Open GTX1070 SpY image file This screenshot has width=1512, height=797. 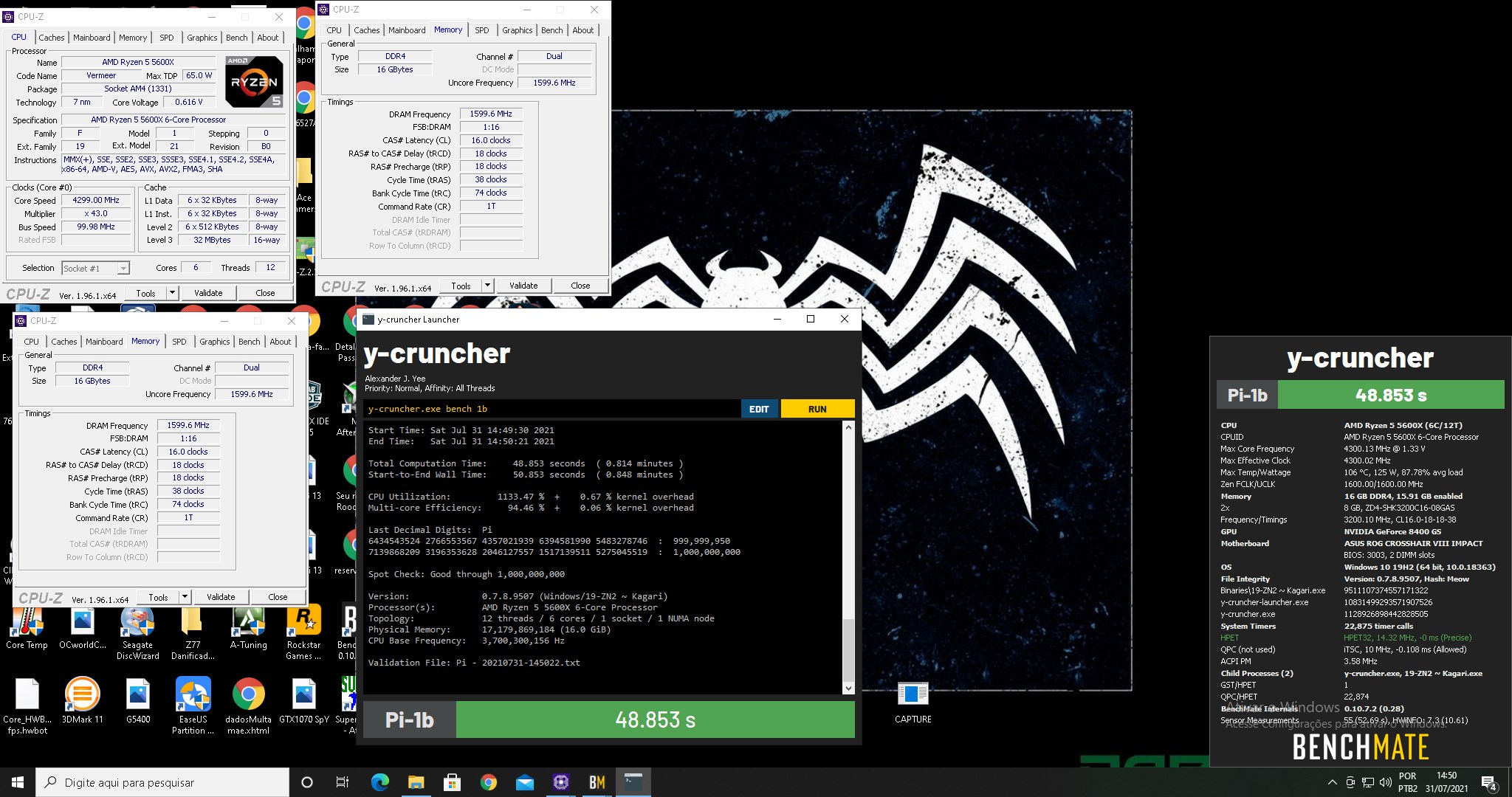303,700
